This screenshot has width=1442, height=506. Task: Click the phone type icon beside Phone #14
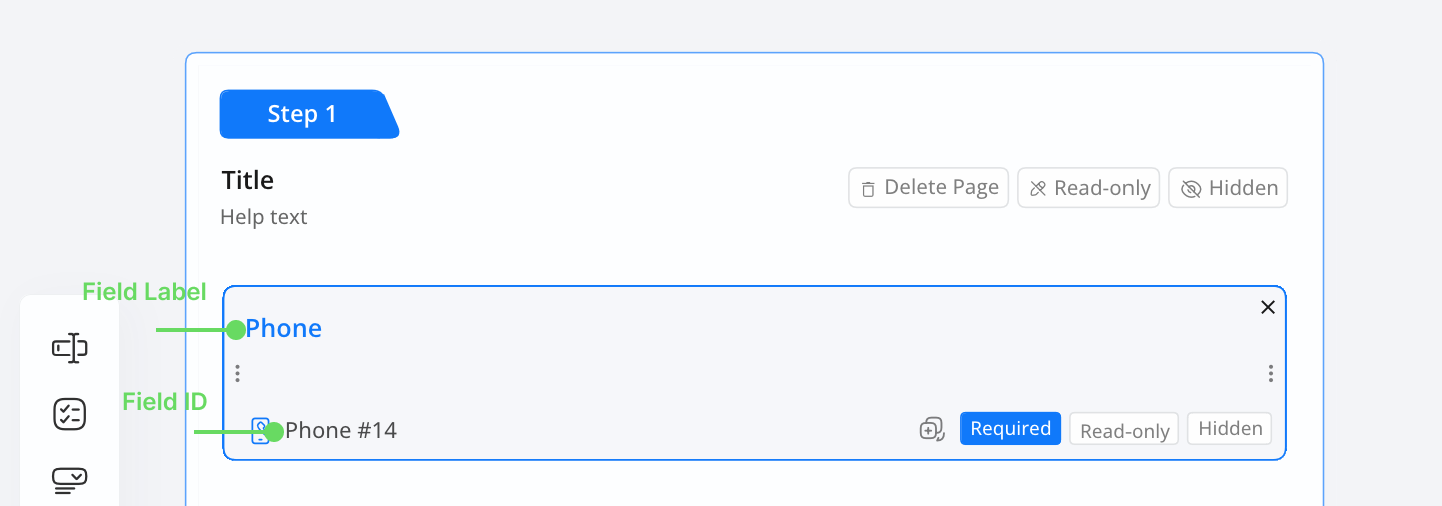pos(260,431)
